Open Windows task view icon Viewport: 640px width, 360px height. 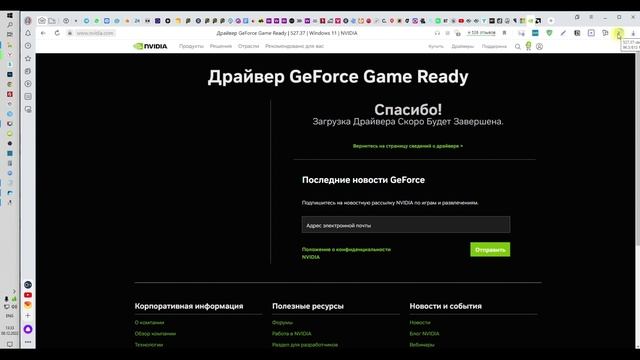tap(10, 35)
